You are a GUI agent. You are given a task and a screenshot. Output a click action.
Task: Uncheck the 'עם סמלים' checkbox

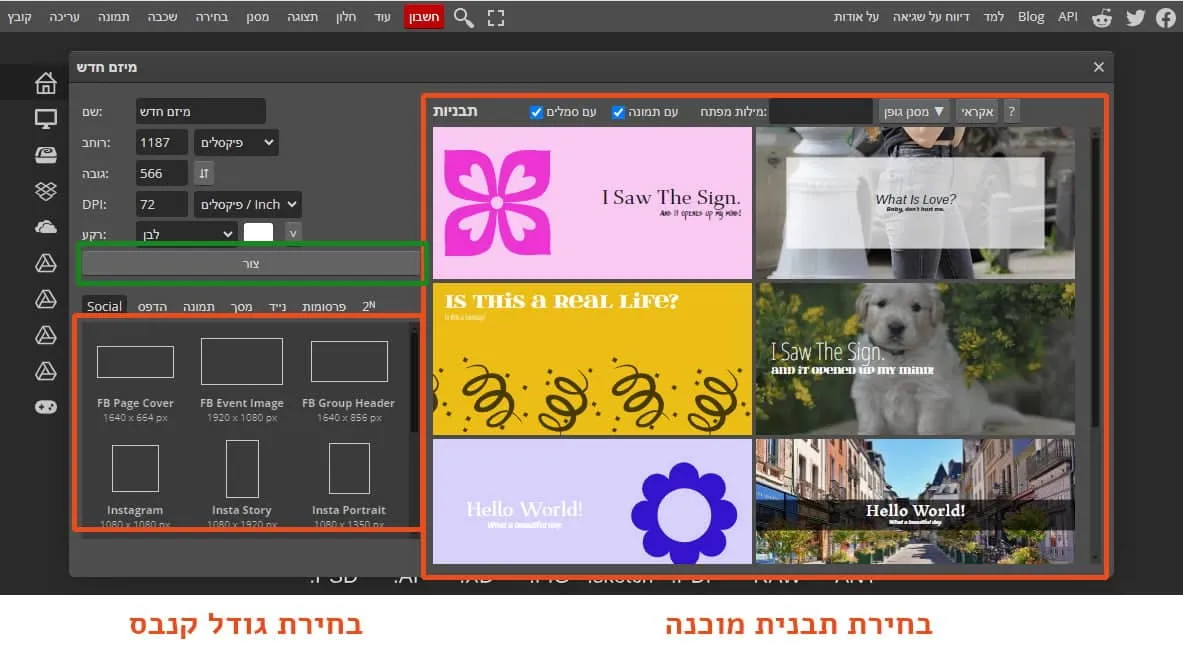[x=536, y=112]
